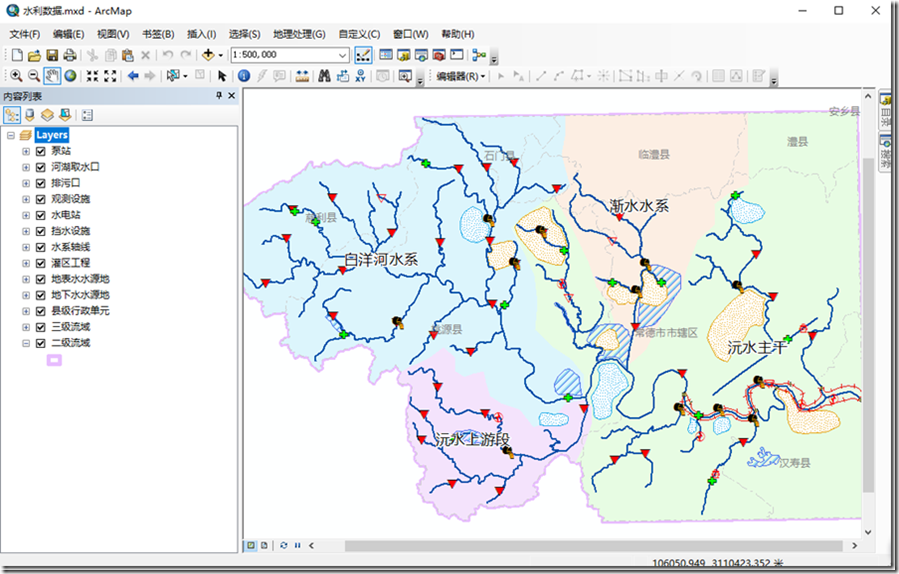Click the New map document icon
The height and width of the screenshot is (574, 899).
17,55
